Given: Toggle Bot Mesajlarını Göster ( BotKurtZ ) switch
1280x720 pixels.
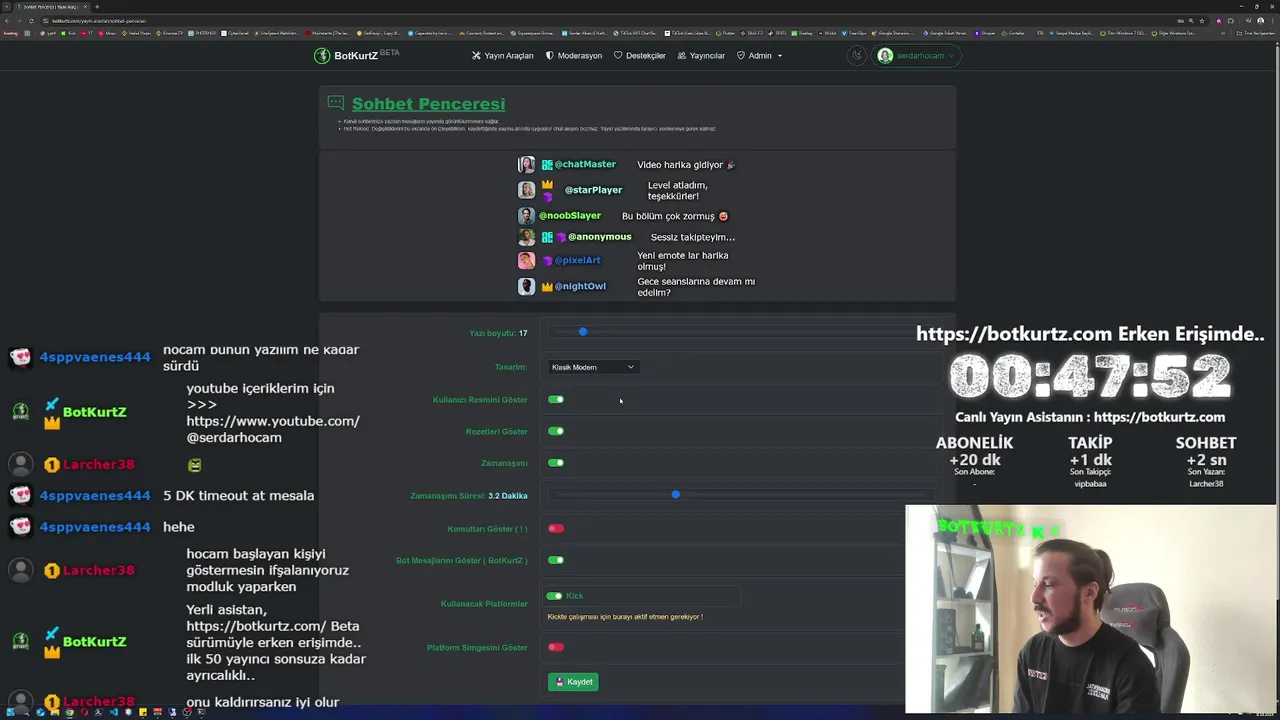Looking at the screenshot, I should 556,561.
